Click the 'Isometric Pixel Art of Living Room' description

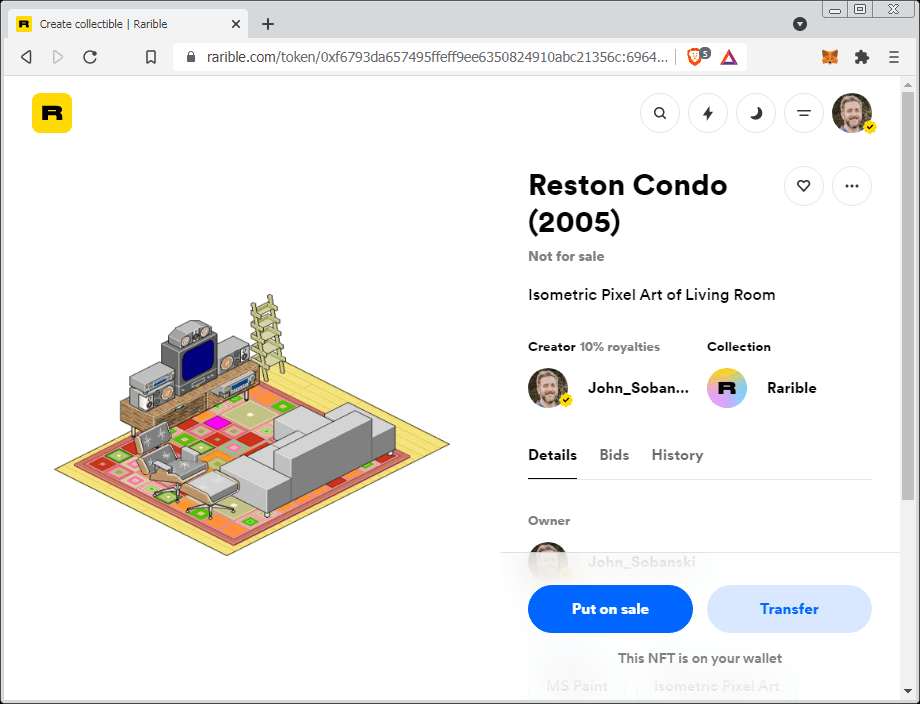coord(651,295)
